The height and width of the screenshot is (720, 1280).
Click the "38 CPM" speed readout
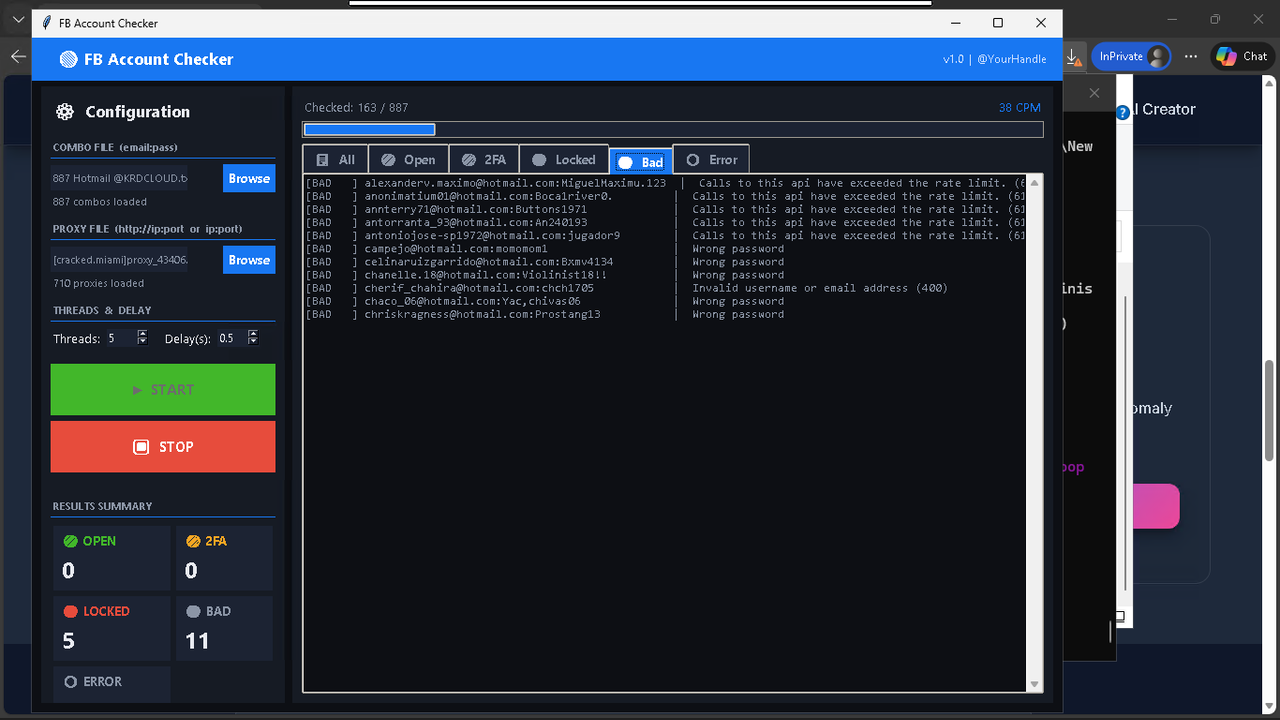(x=1020, y=107)
